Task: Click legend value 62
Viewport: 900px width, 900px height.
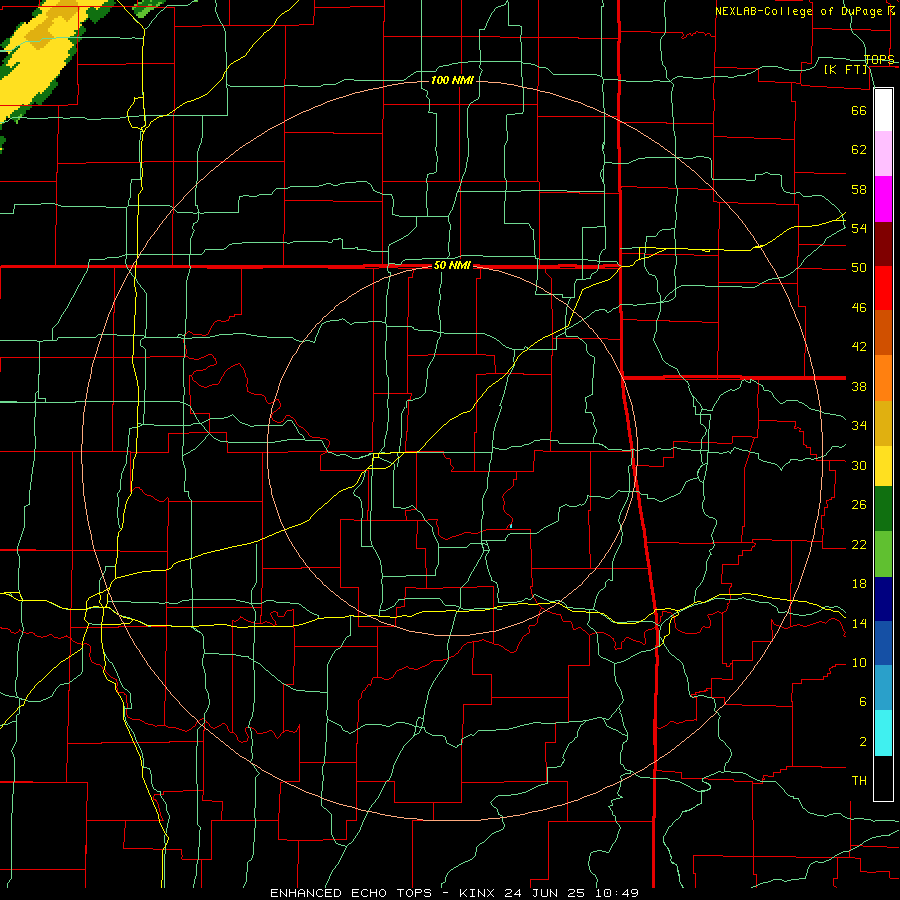Action: 859,150
